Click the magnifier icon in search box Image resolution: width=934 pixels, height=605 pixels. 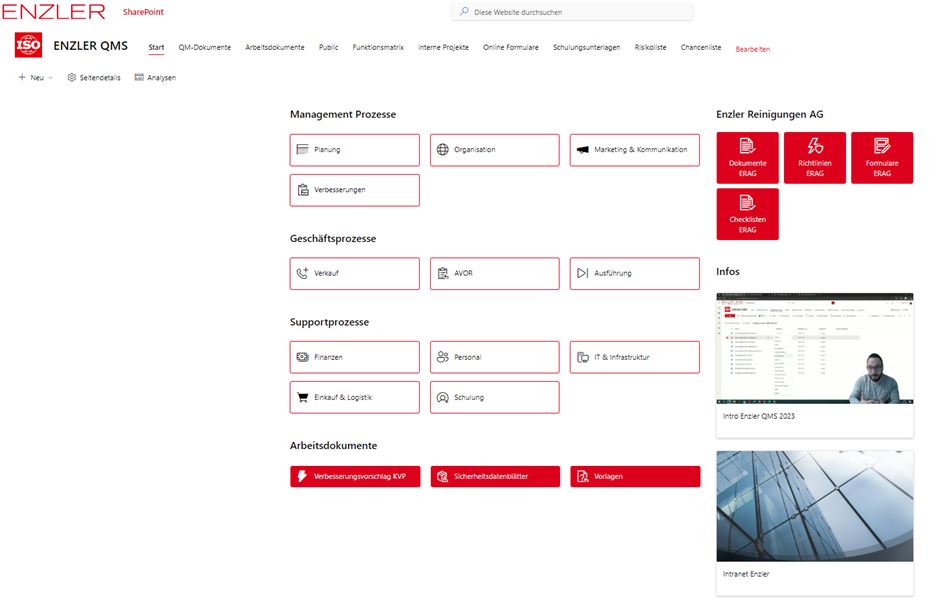click(463, 12)
